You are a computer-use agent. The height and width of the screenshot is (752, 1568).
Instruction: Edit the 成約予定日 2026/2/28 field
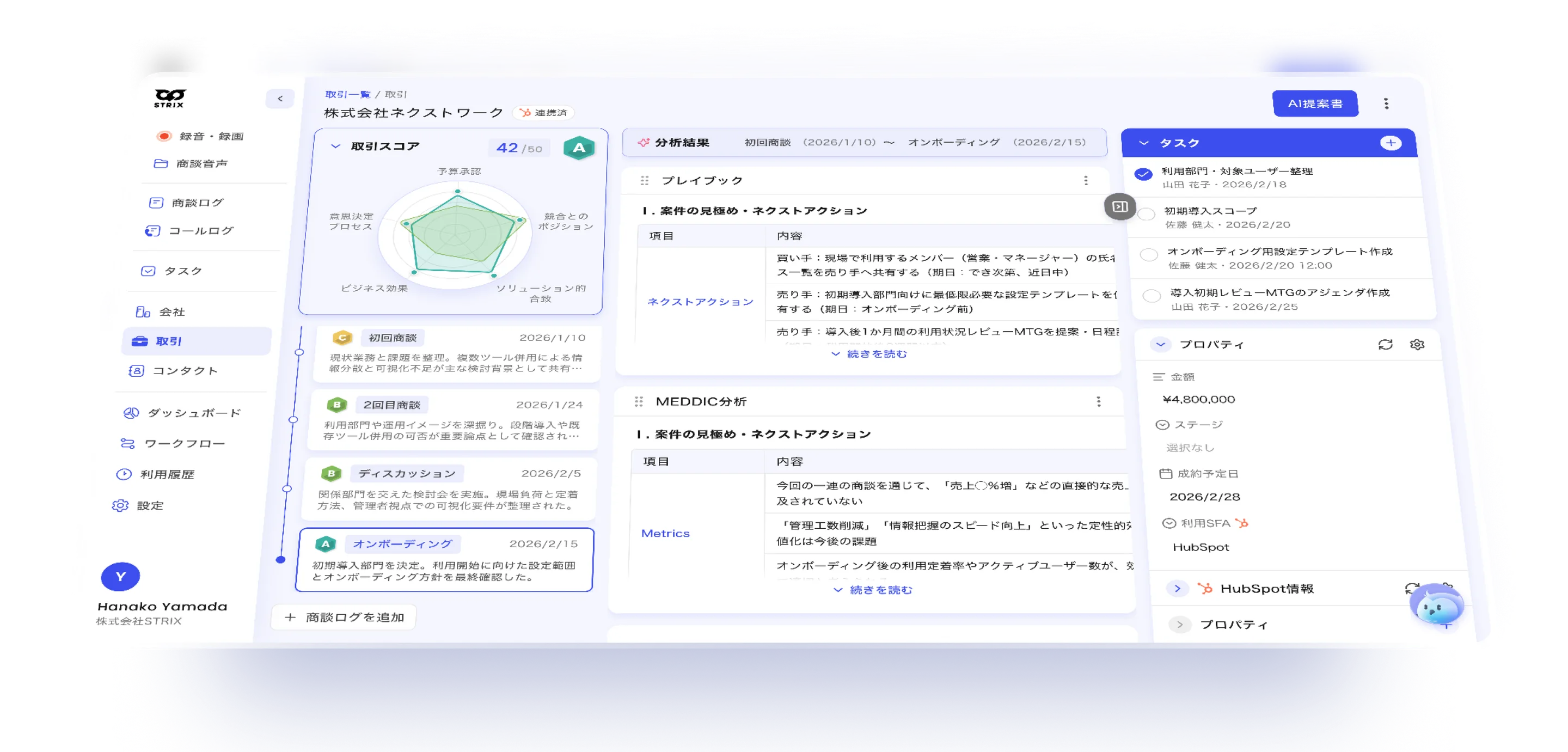pyautogui.click(x=1205, y=497)
